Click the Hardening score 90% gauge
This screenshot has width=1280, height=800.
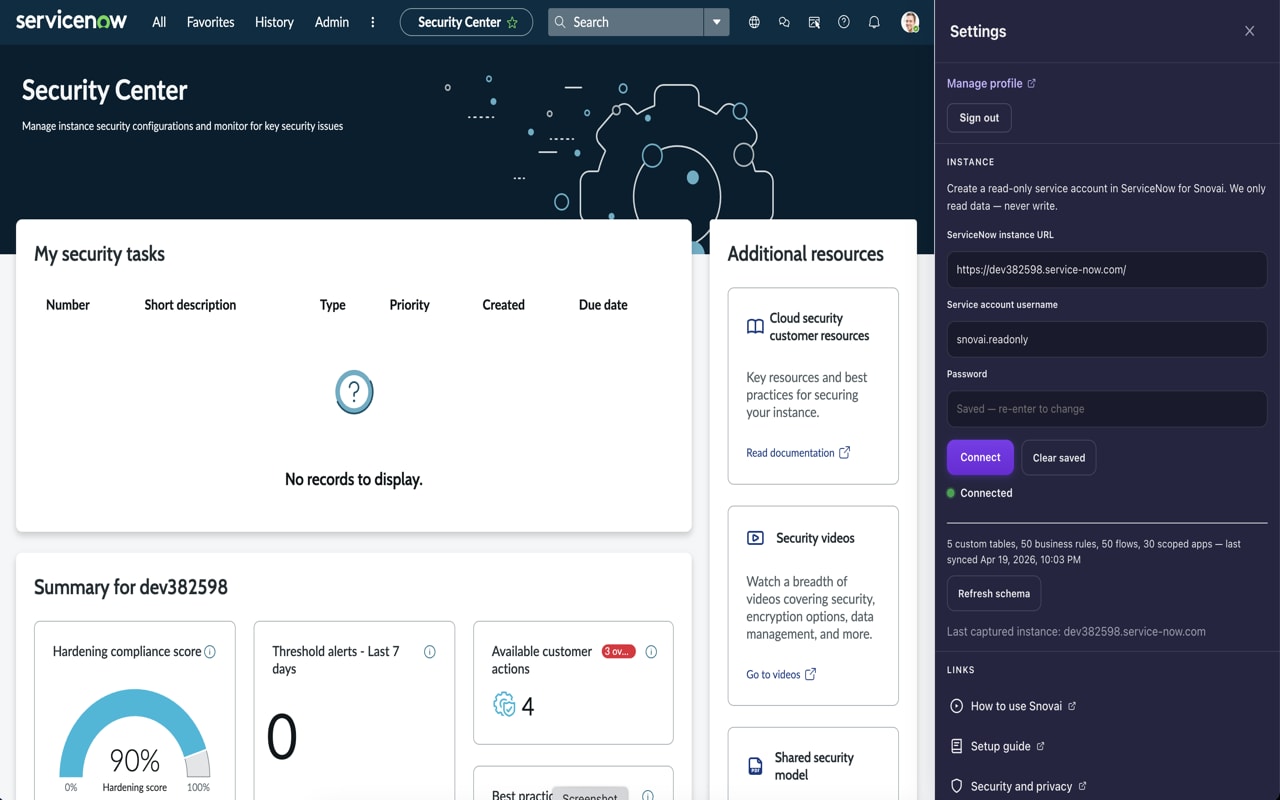coord(134,735)
